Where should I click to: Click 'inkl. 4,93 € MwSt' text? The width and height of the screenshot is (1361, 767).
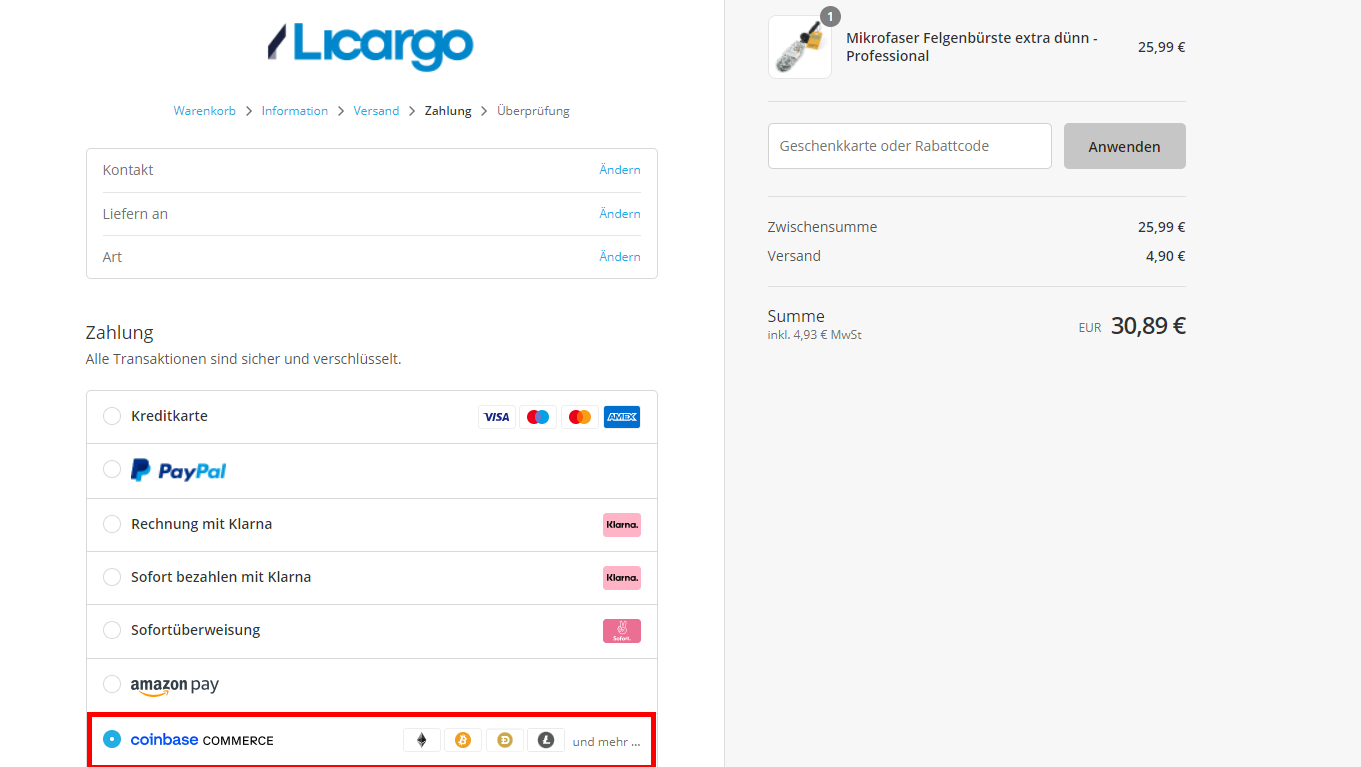814,335
